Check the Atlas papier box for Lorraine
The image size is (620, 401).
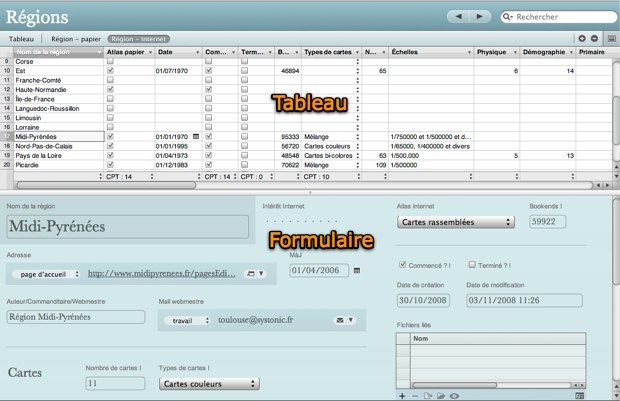coord(110,127)
